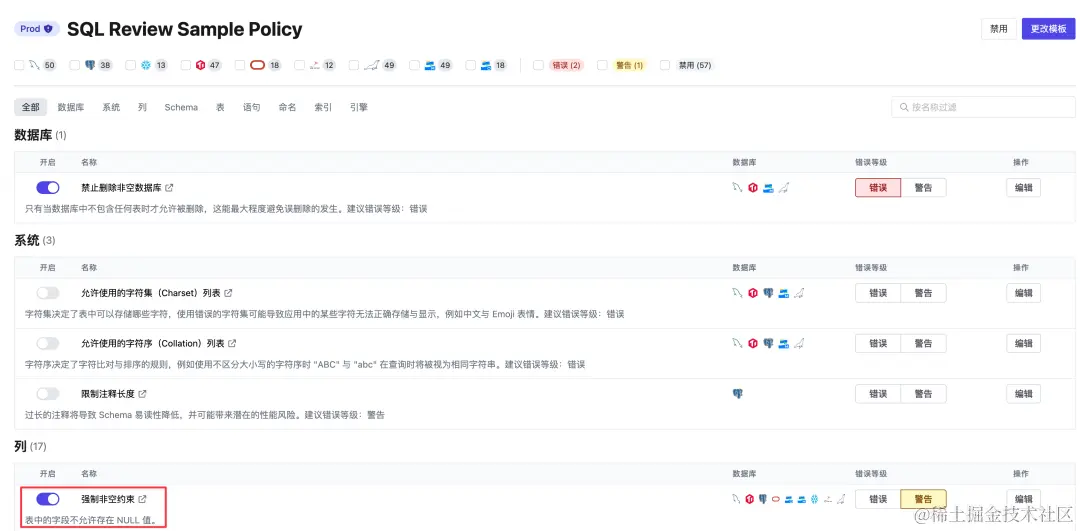Image resolution: width=1080 pixels, height=531 pixels.
Task: Set Charset rule level to 错误
Action: click(x=878, y=293)
